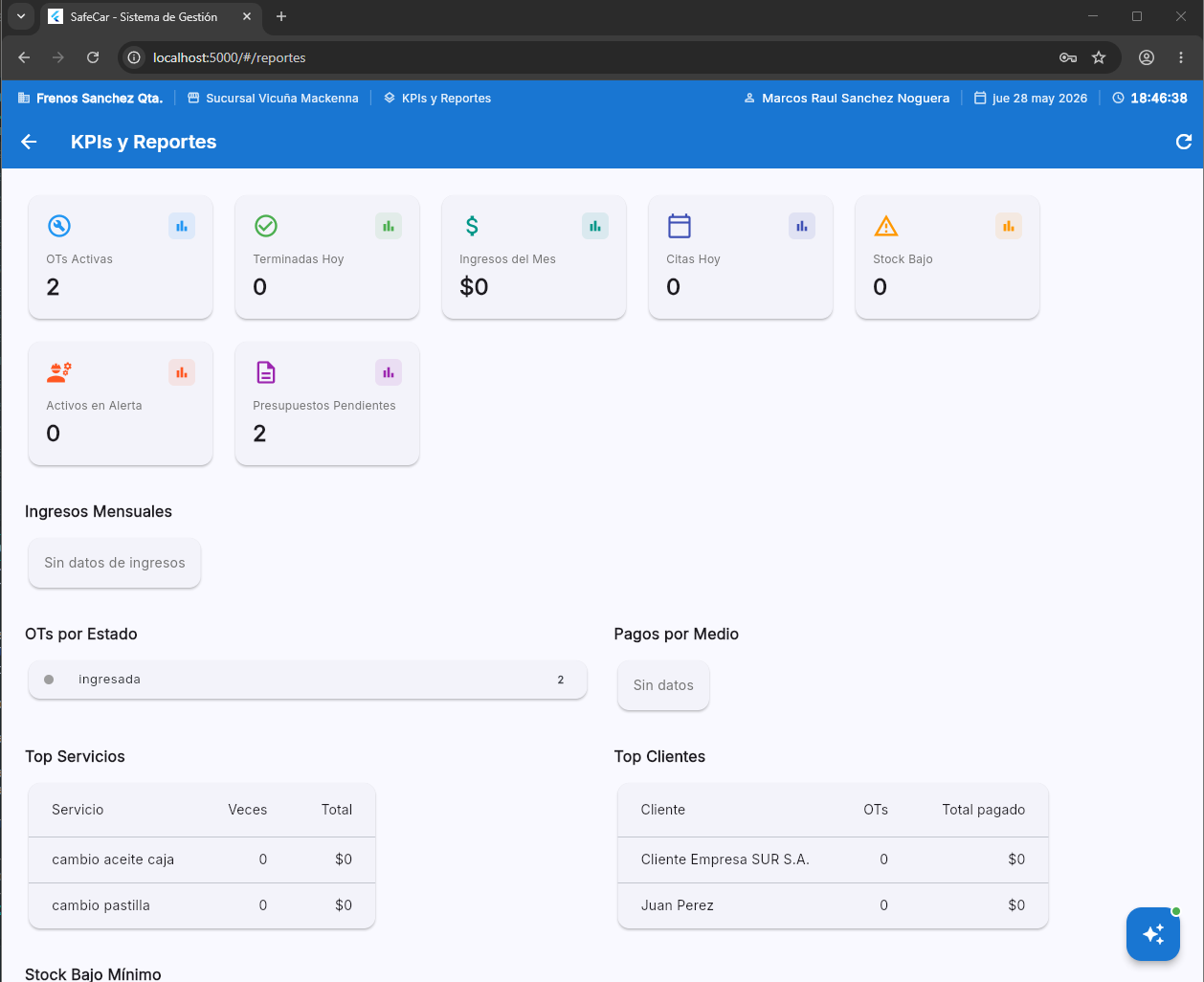Click the calendar icon beside jue 28 may 2026
1204x982 pixels.
click(980, 98)
